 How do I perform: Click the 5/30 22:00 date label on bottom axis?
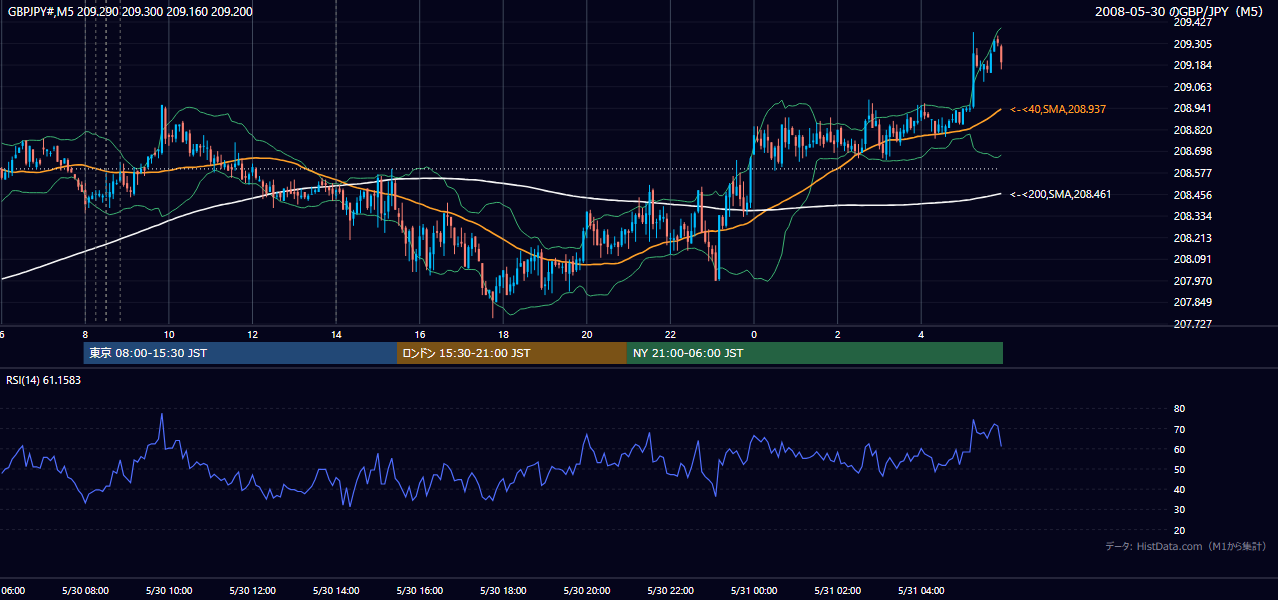[670, 591]
